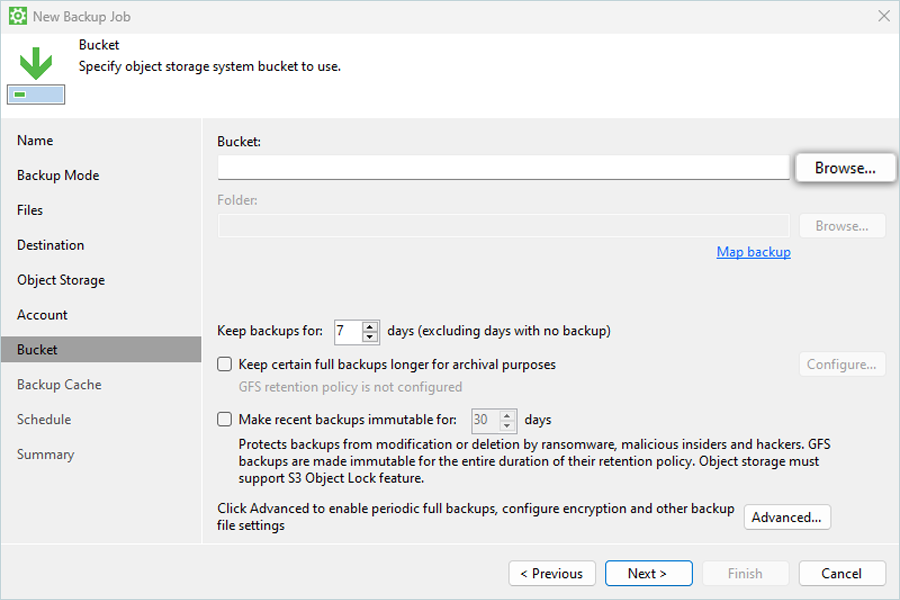This screenshot has width=900, height=600.
Task: Click the Keep backups days number field
Action: (x=348, y=331)
